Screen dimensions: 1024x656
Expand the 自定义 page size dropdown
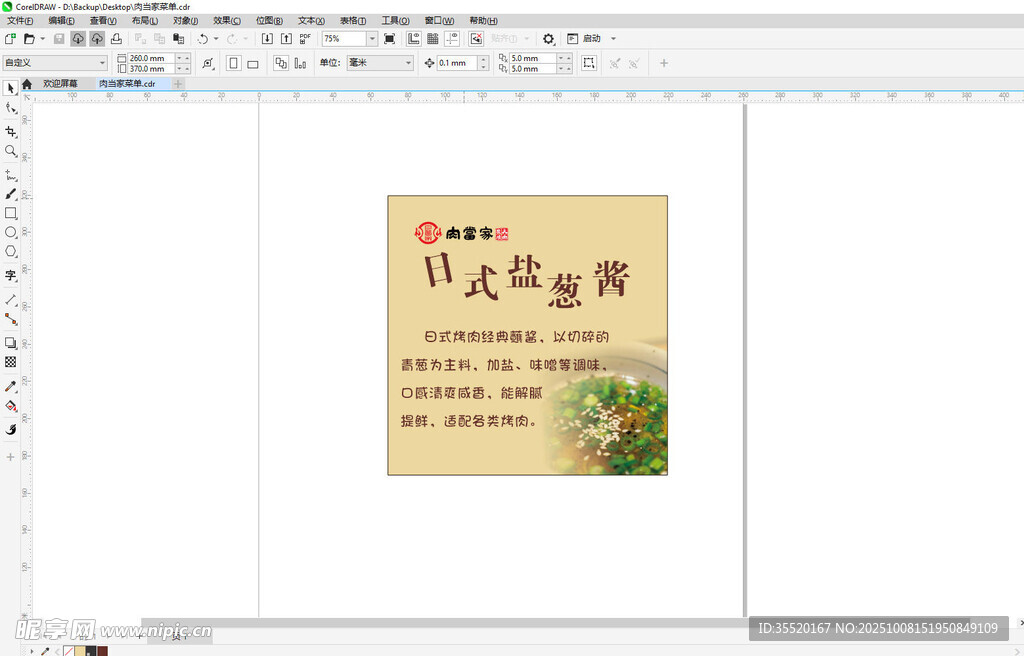102,63
